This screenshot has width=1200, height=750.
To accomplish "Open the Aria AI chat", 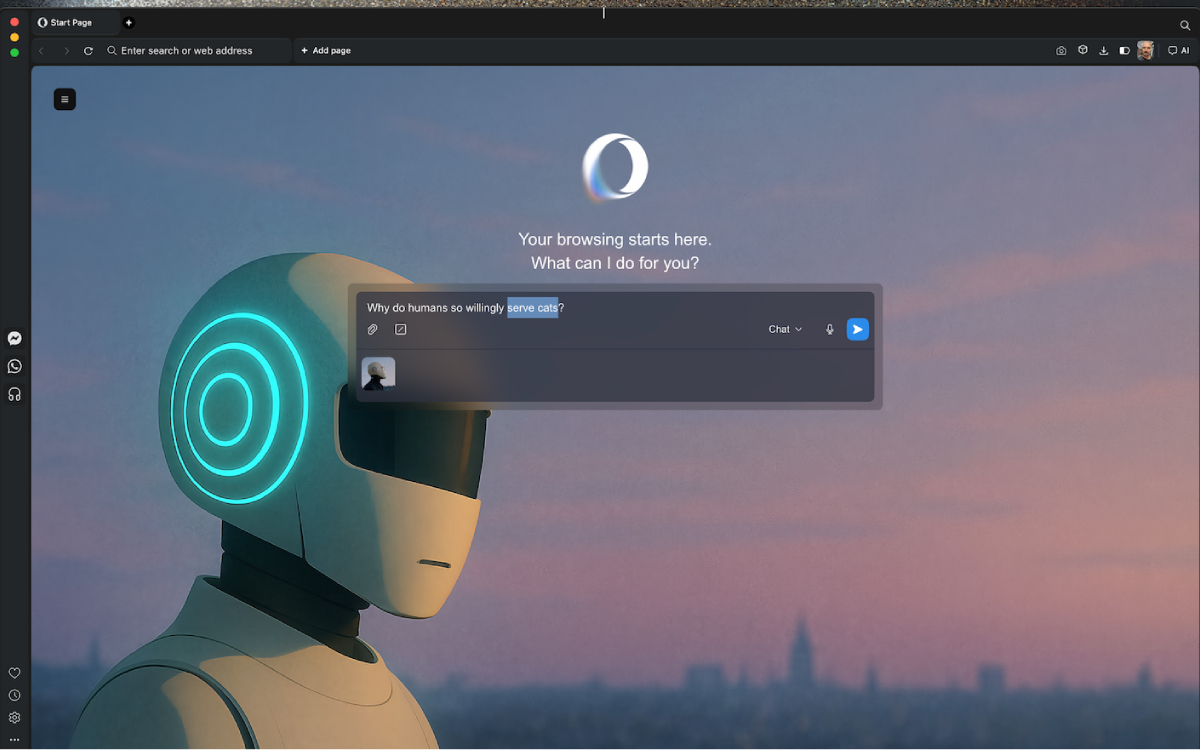I will [1178, 50].
